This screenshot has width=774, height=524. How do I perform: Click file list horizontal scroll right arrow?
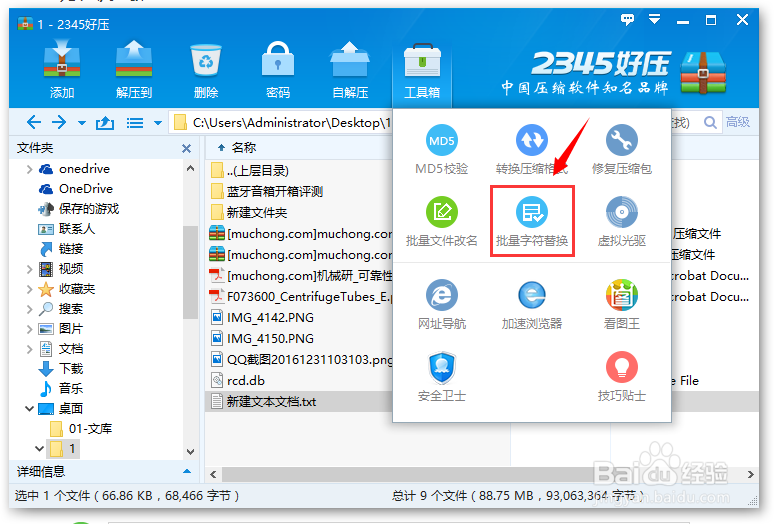pos(750,474)
